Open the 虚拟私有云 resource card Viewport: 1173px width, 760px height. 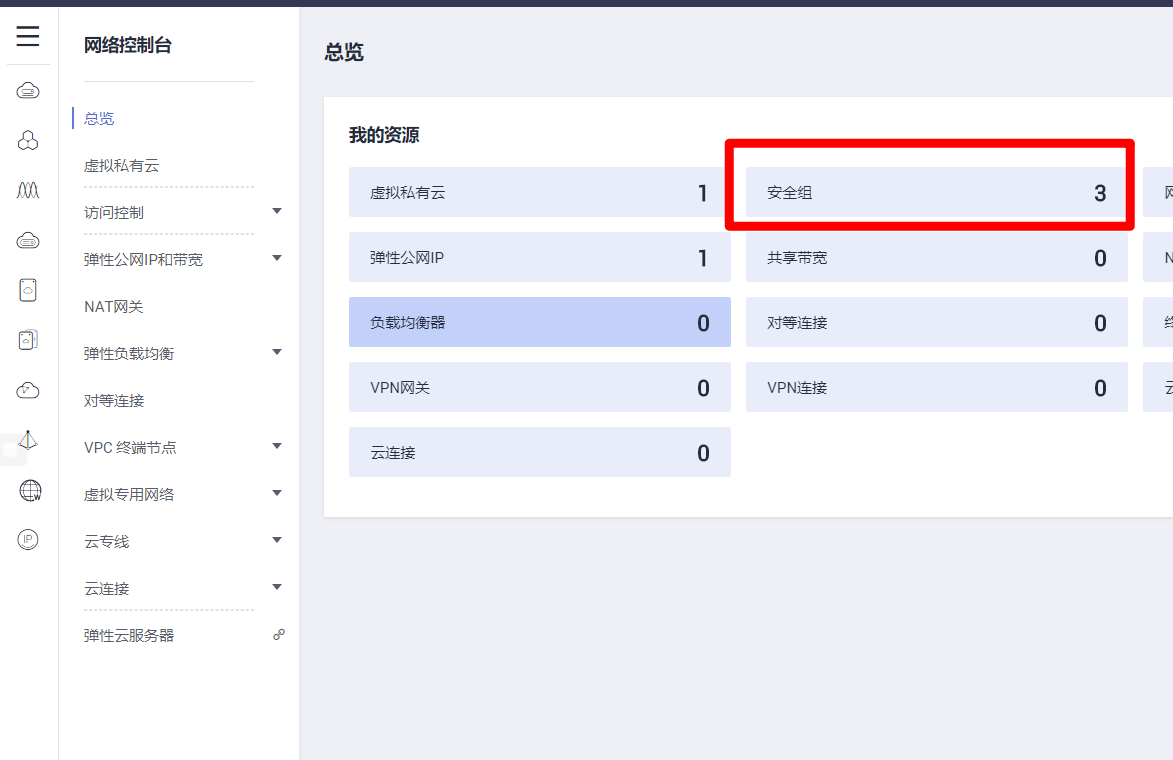[x=539, y=192]
